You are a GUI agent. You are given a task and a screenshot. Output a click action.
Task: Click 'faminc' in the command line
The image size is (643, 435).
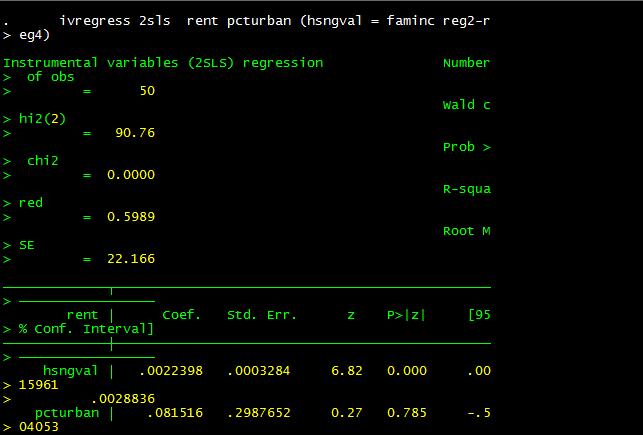(x=410, y=20)
